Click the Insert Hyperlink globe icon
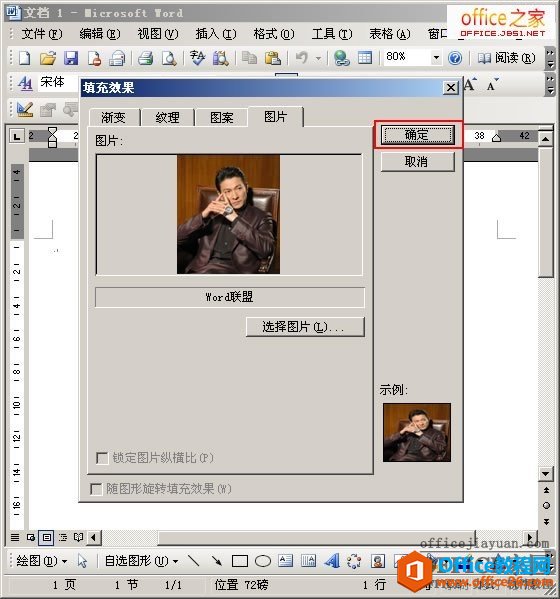The image size is (560, 599). pos(342,58)
